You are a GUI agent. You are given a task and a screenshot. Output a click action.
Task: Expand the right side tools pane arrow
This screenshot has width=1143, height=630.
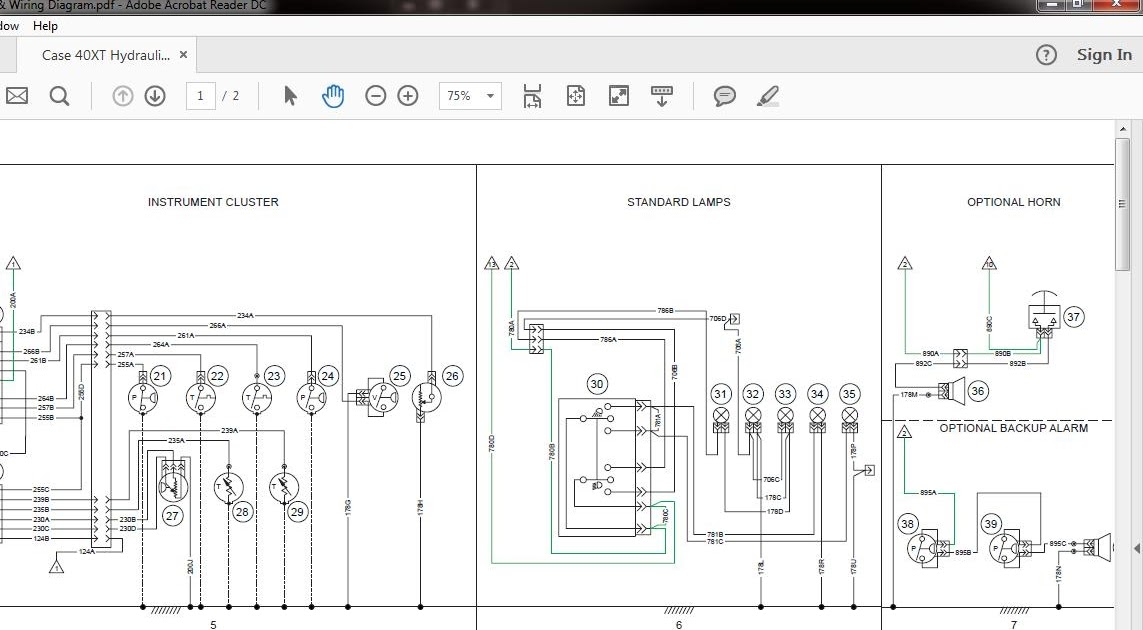pyautogui.click(x=1136, y=548)
